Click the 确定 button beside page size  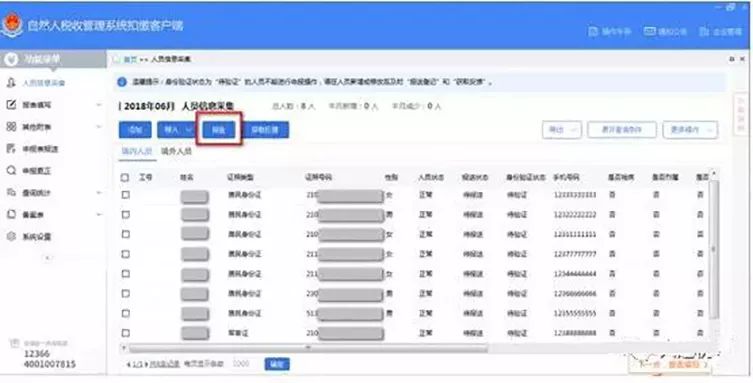[x=277, y=364]
